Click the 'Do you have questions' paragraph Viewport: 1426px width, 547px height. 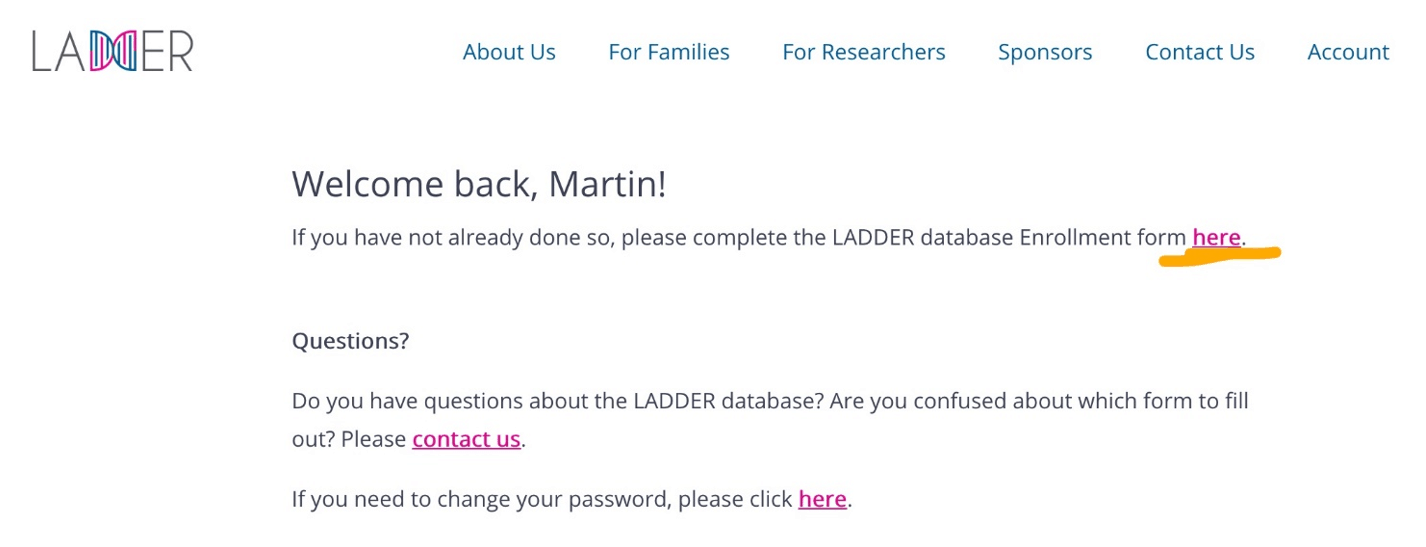tap(770, 420)
